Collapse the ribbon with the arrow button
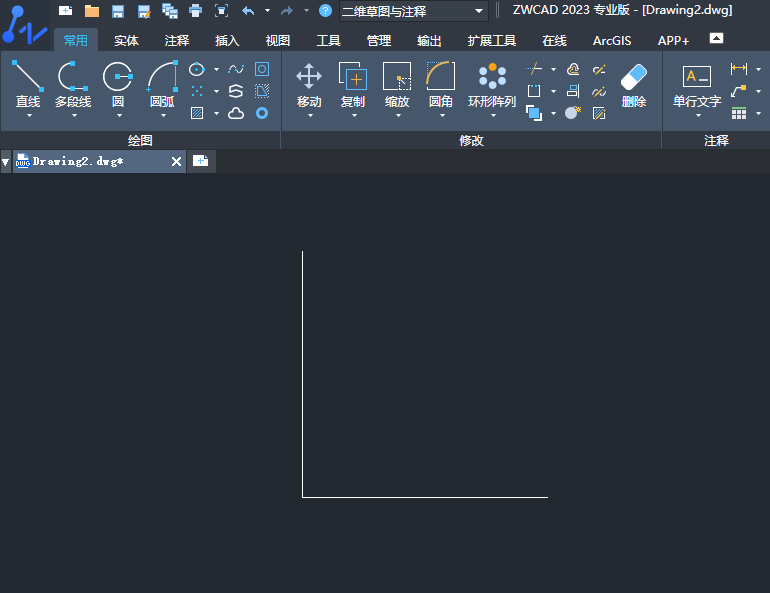Viewport: 770px width, 593px height. click(716, 38)
